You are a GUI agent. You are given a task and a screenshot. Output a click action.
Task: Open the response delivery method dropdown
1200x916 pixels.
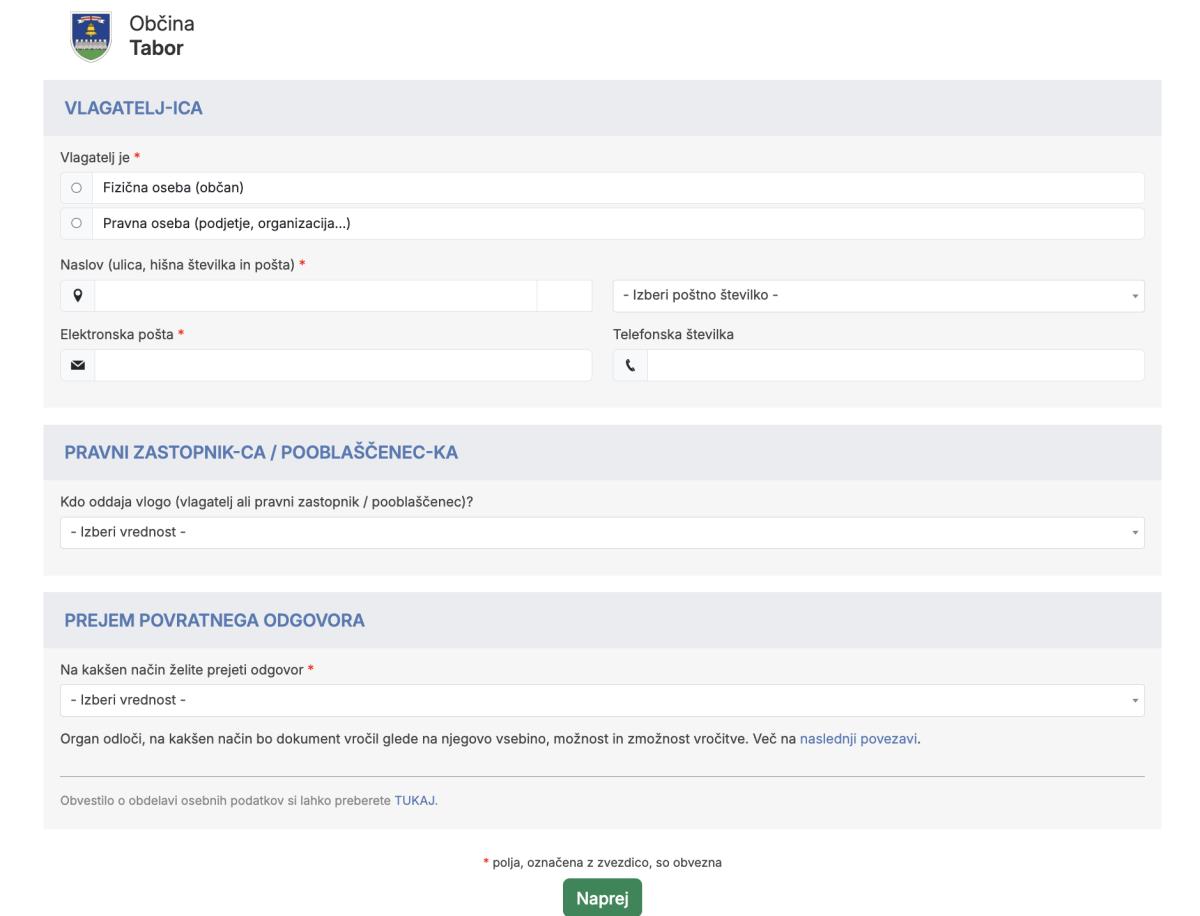[601, 700]
